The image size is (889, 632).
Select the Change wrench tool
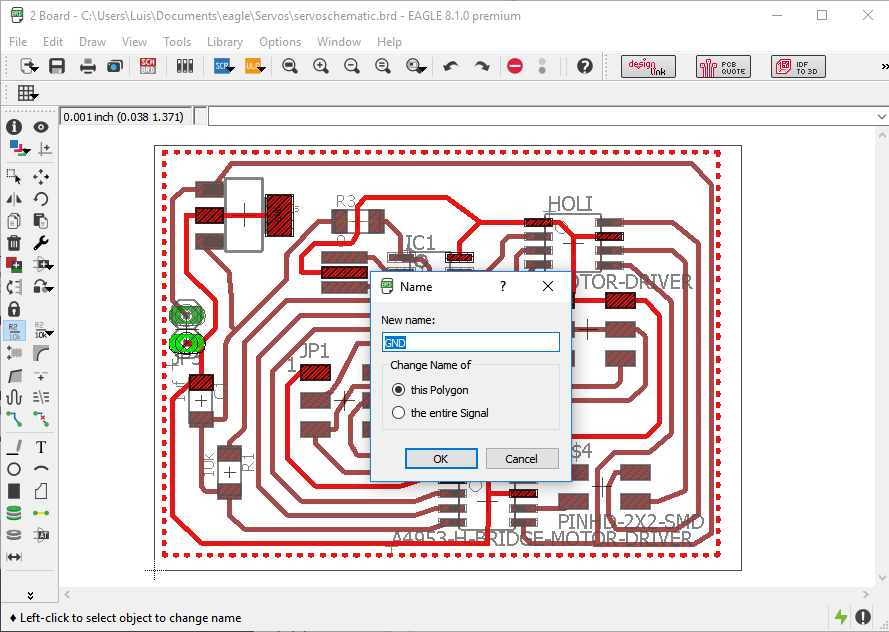coord(41,243)
